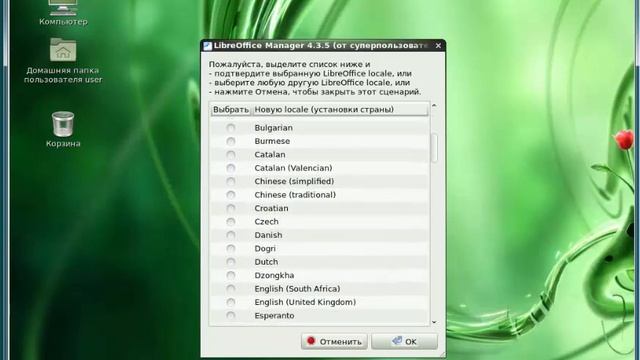Select the Esperanto radio button

[231, 316]
